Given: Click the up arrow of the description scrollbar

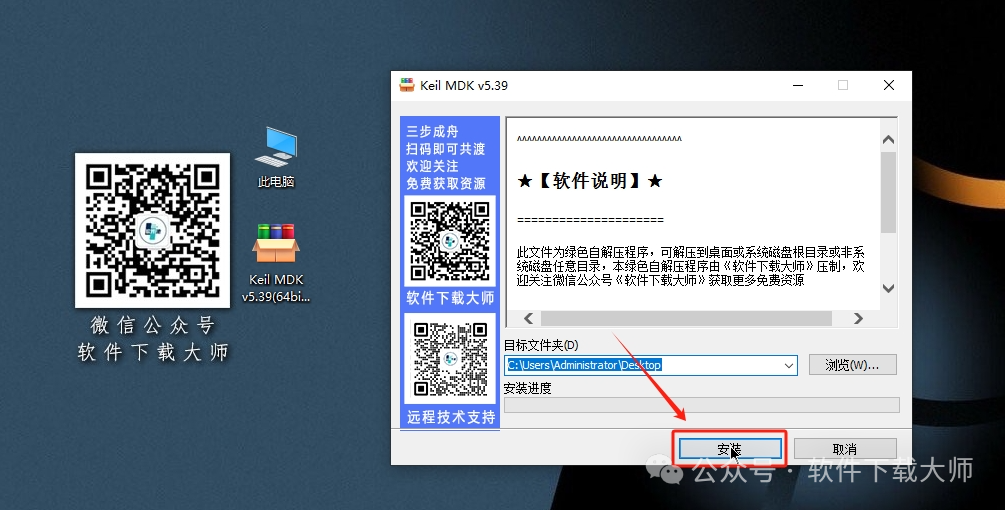Looking at the screenshot, I should [888, 140].
